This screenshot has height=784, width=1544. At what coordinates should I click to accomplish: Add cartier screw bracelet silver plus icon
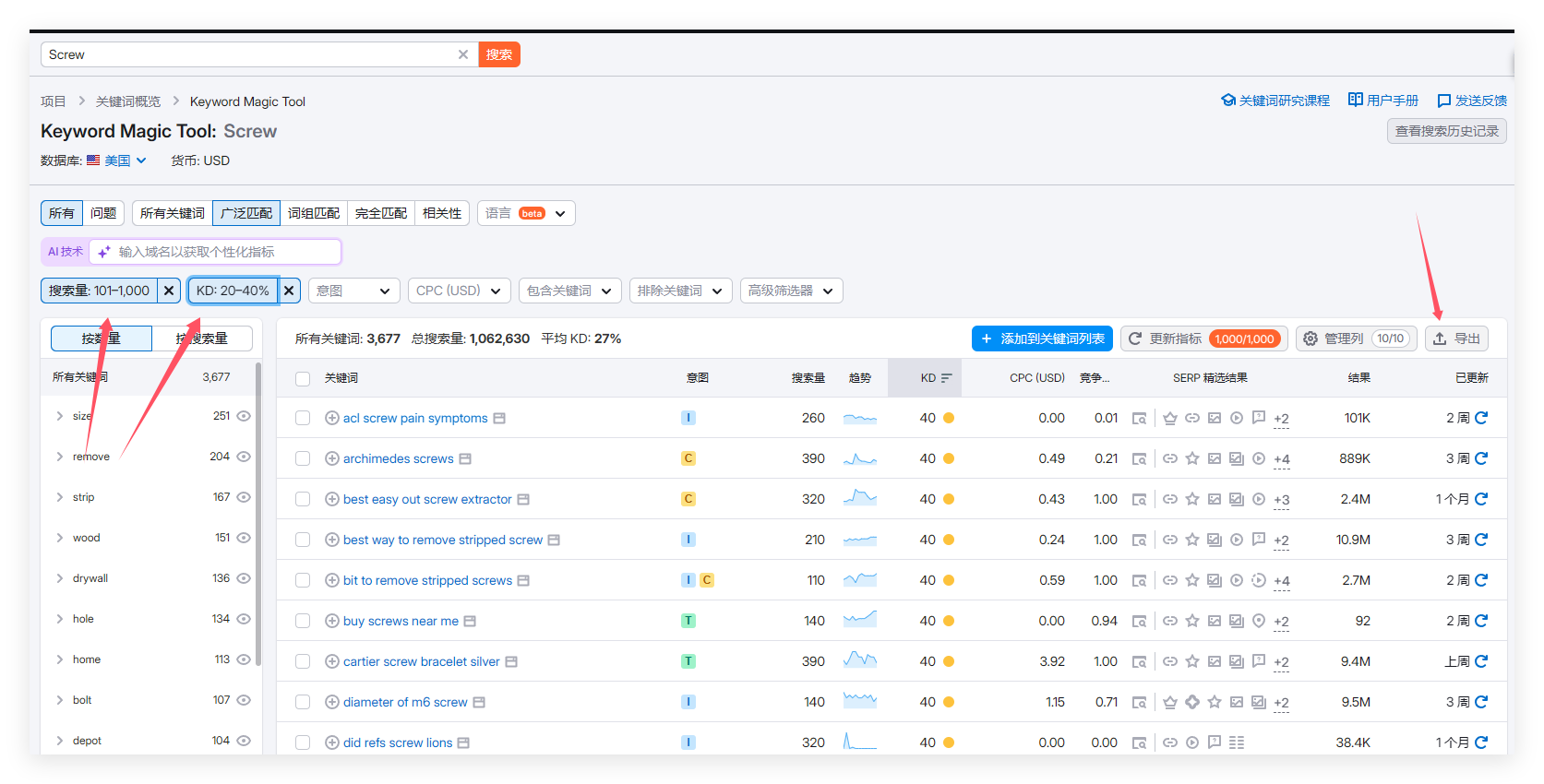click(x=332, y=661)
